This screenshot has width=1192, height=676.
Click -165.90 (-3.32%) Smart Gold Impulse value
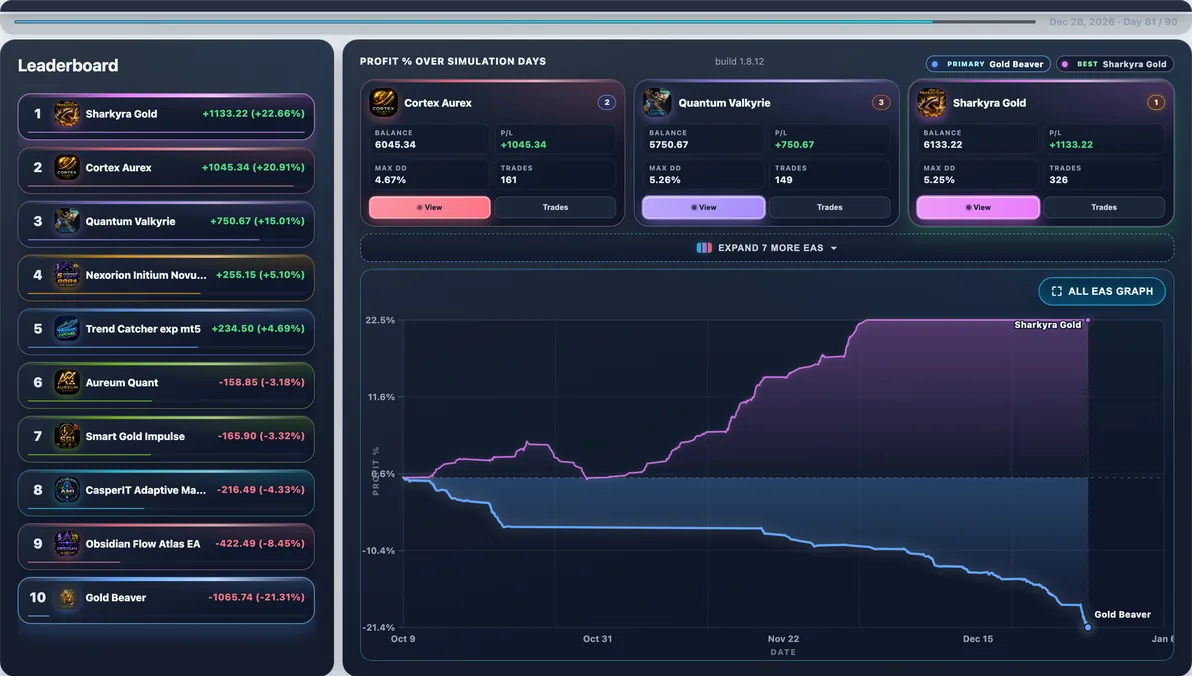point(261,436)
